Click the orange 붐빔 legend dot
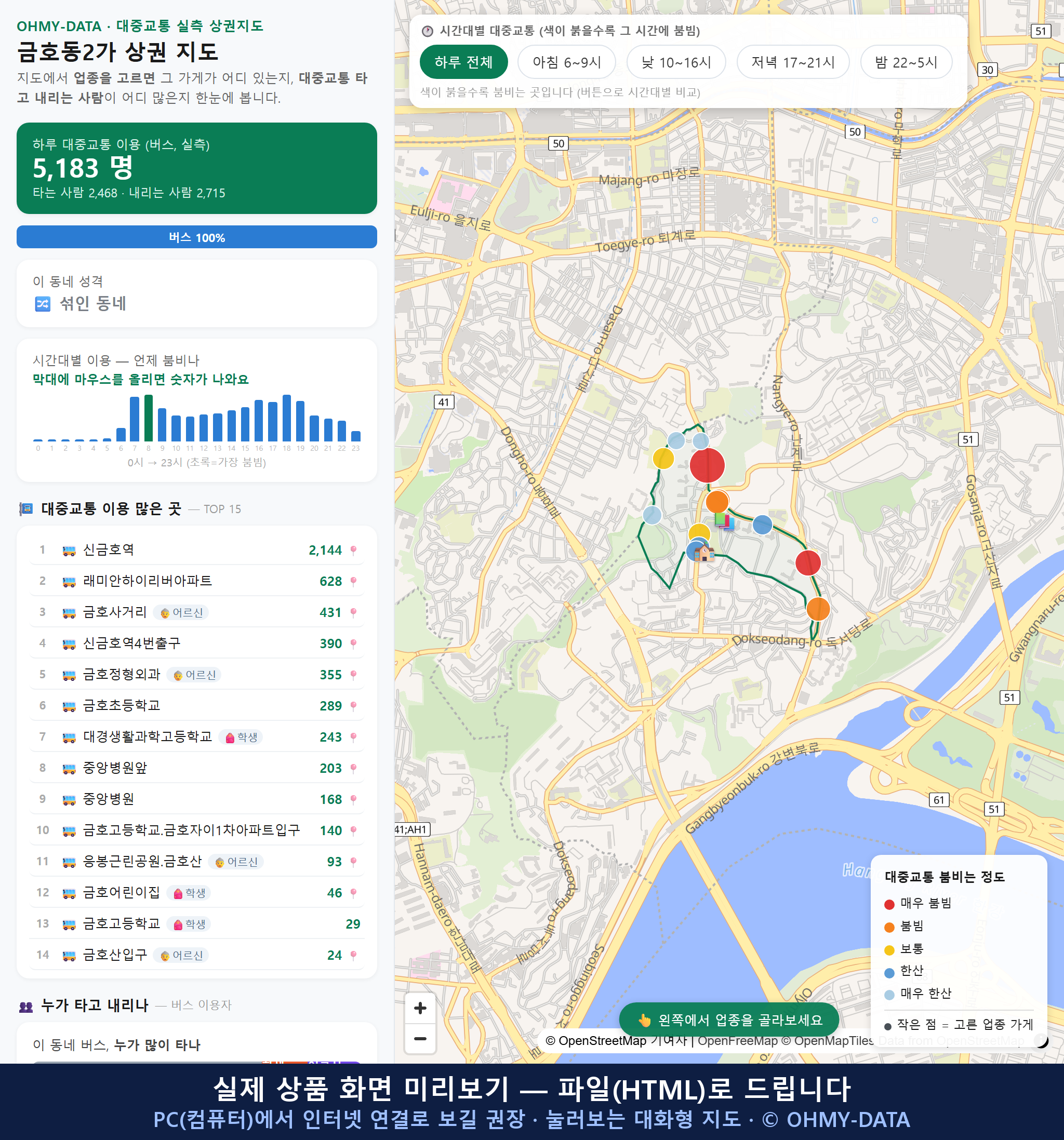Image resolution: width=1064 pixels, height=1140 pixels. click(x=889, y=927)
